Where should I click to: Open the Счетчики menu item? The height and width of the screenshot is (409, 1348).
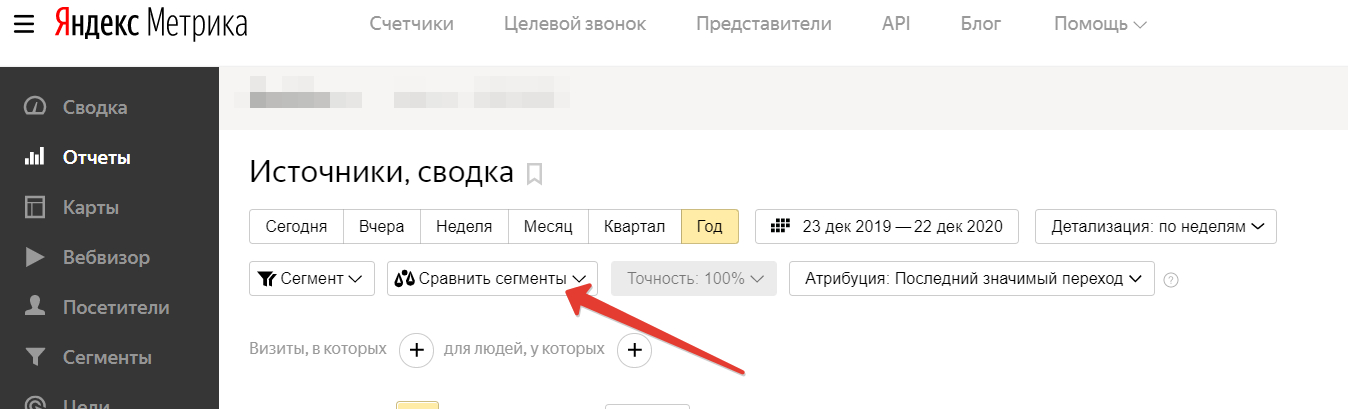click(411, 23)
